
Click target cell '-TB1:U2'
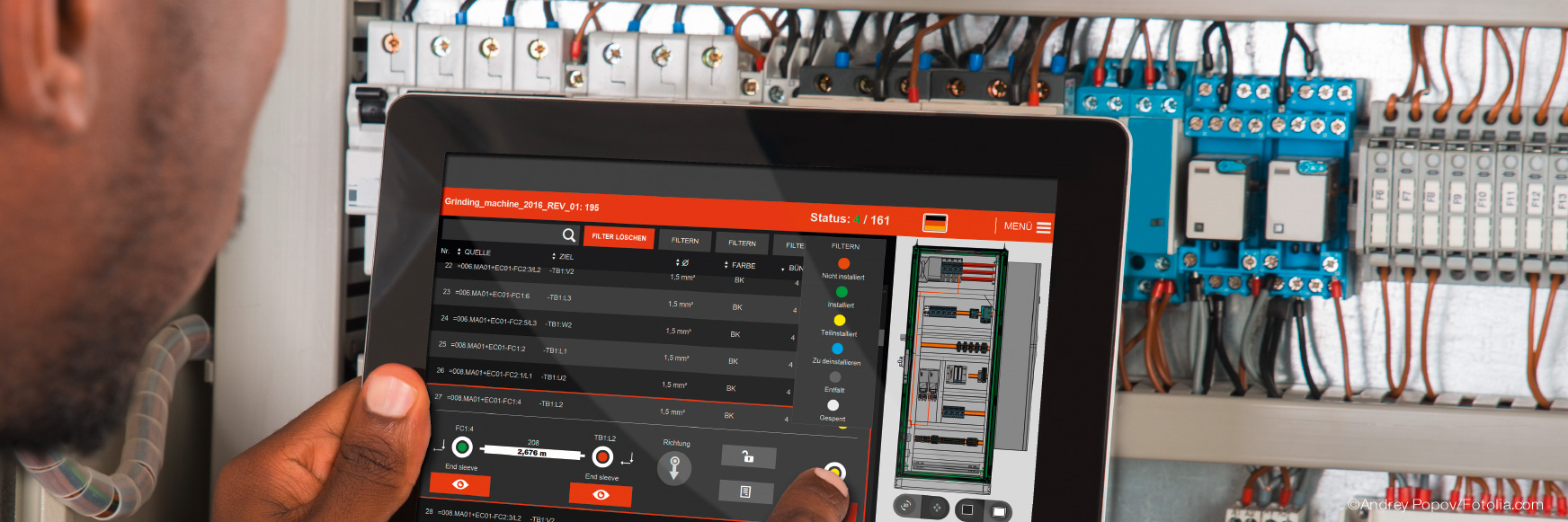click(x=554, y=377)
